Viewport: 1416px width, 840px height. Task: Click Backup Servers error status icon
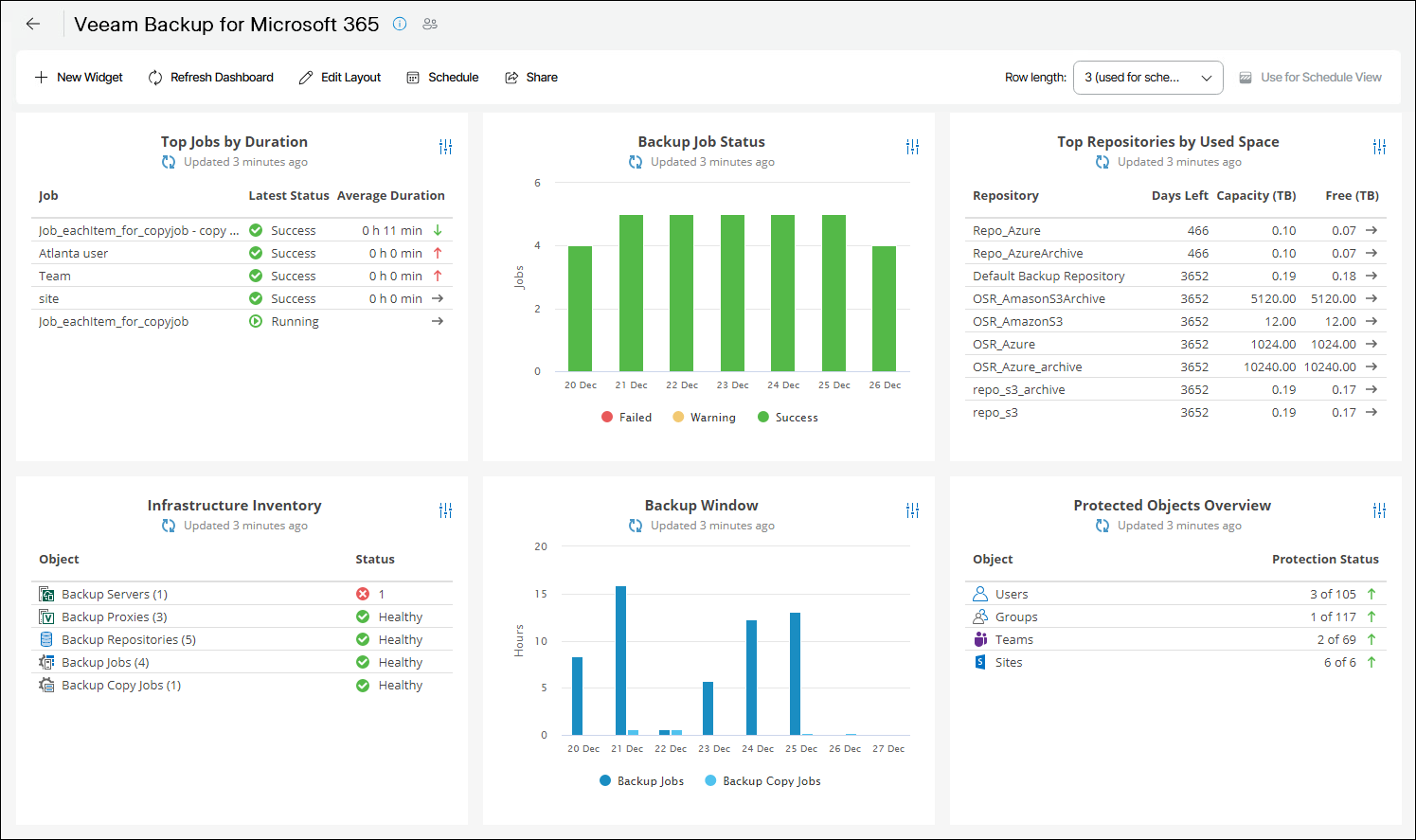pyautogui.click(x=363, y=594)
